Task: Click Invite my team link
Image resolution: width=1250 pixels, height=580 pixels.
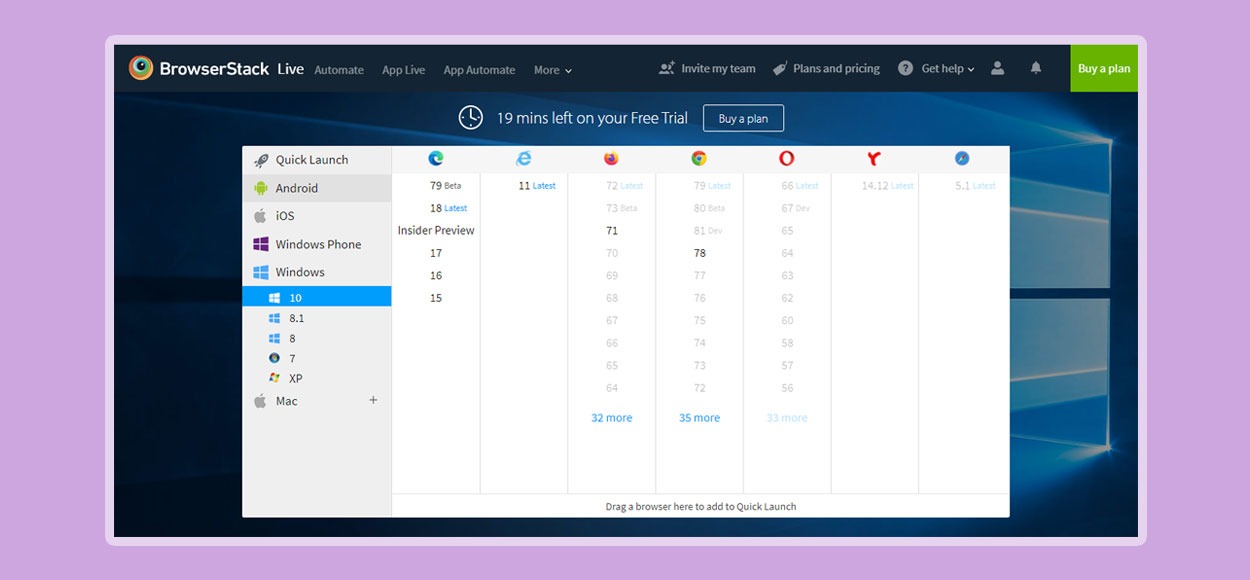Action: (x=718, y=68)
